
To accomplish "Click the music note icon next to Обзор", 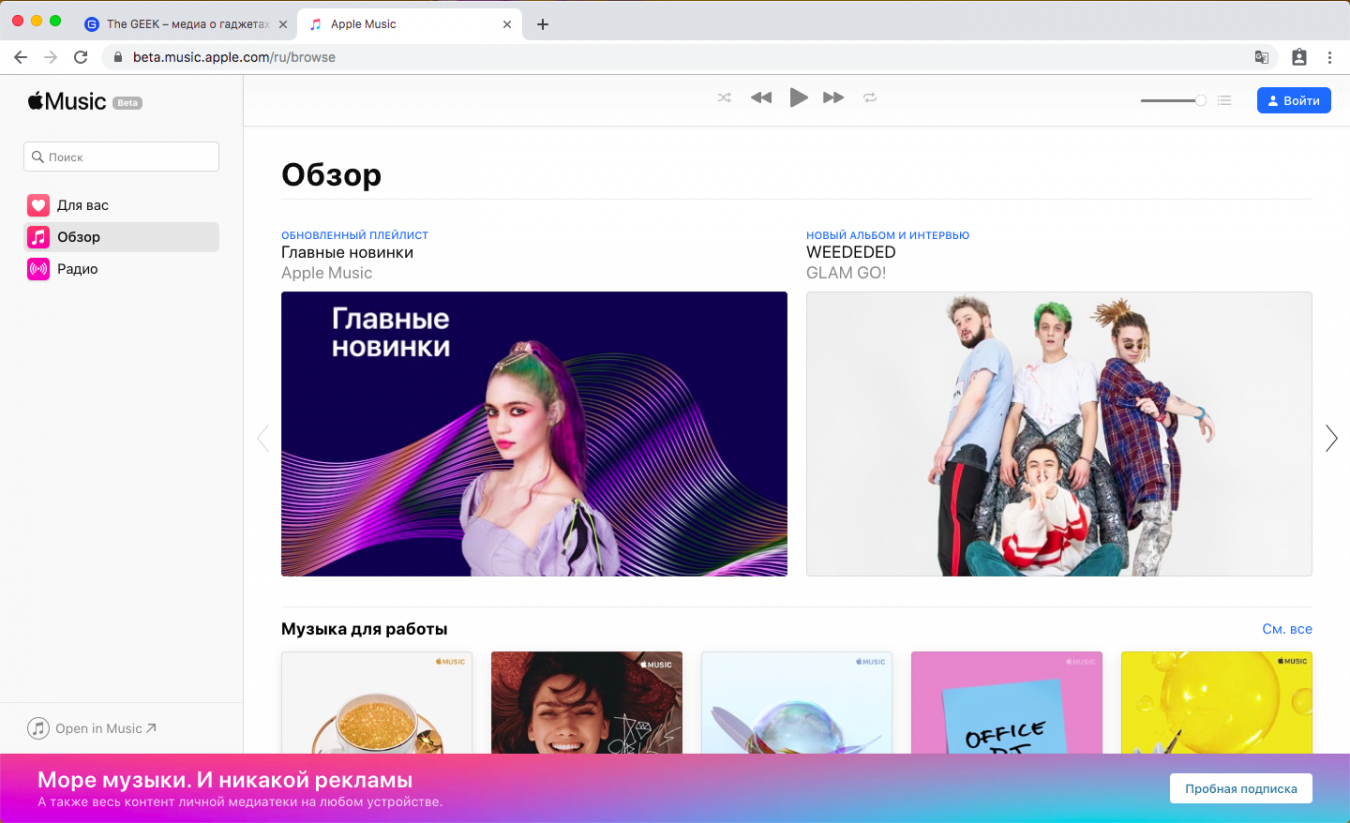I will [38, 237].
